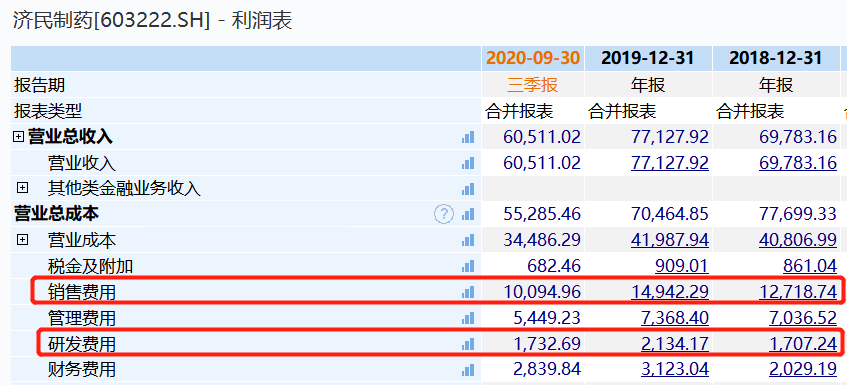This screenshot has width=847, height=385.
Task: Click the 管理费用 row label
Action: [x=82, y=318]
